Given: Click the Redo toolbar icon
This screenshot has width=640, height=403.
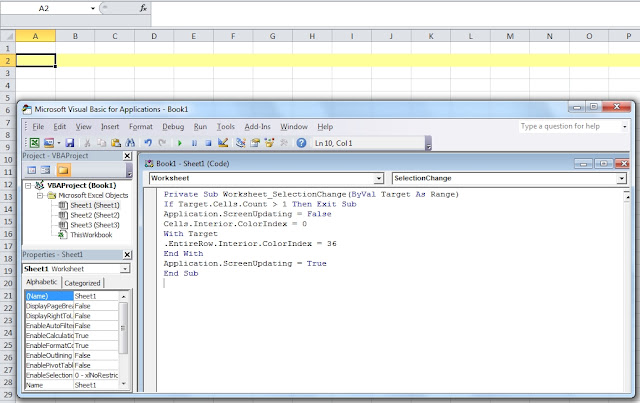Looking at the screenshot, I should 162,143.
